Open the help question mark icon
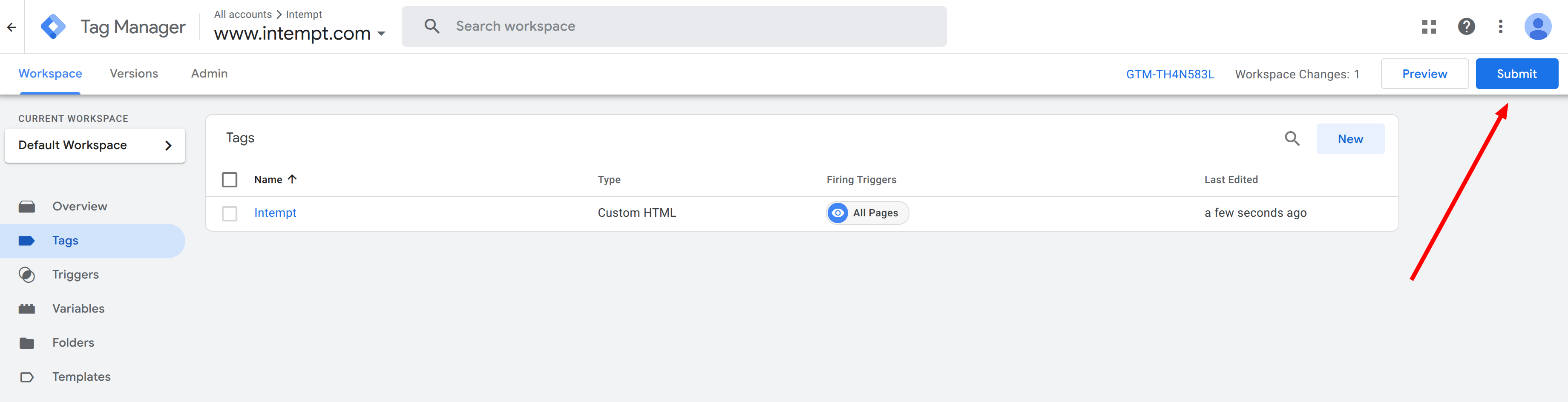 click(1466, 27)
